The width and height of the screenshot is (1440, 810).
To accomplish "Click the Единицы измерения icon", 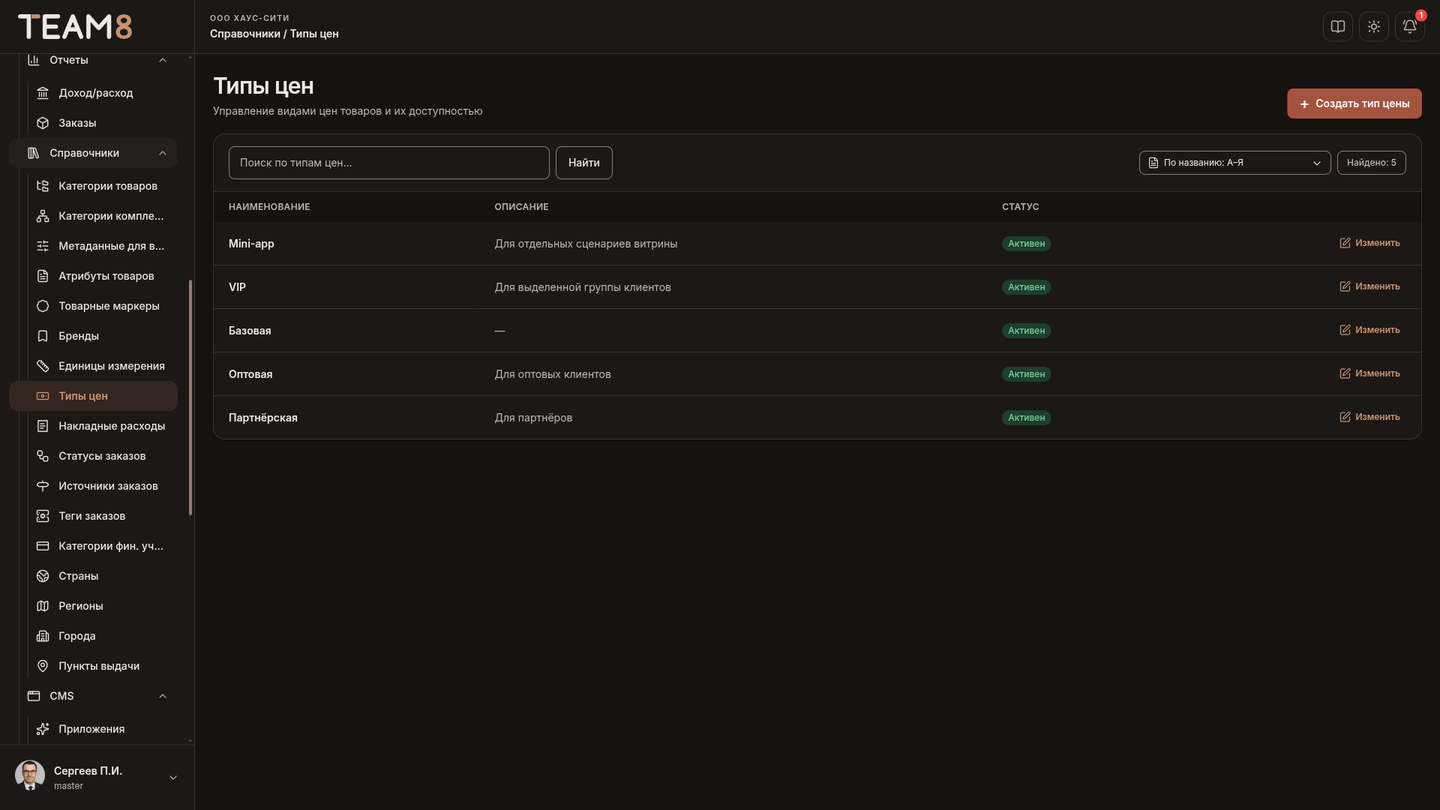I will click(43, 366).
